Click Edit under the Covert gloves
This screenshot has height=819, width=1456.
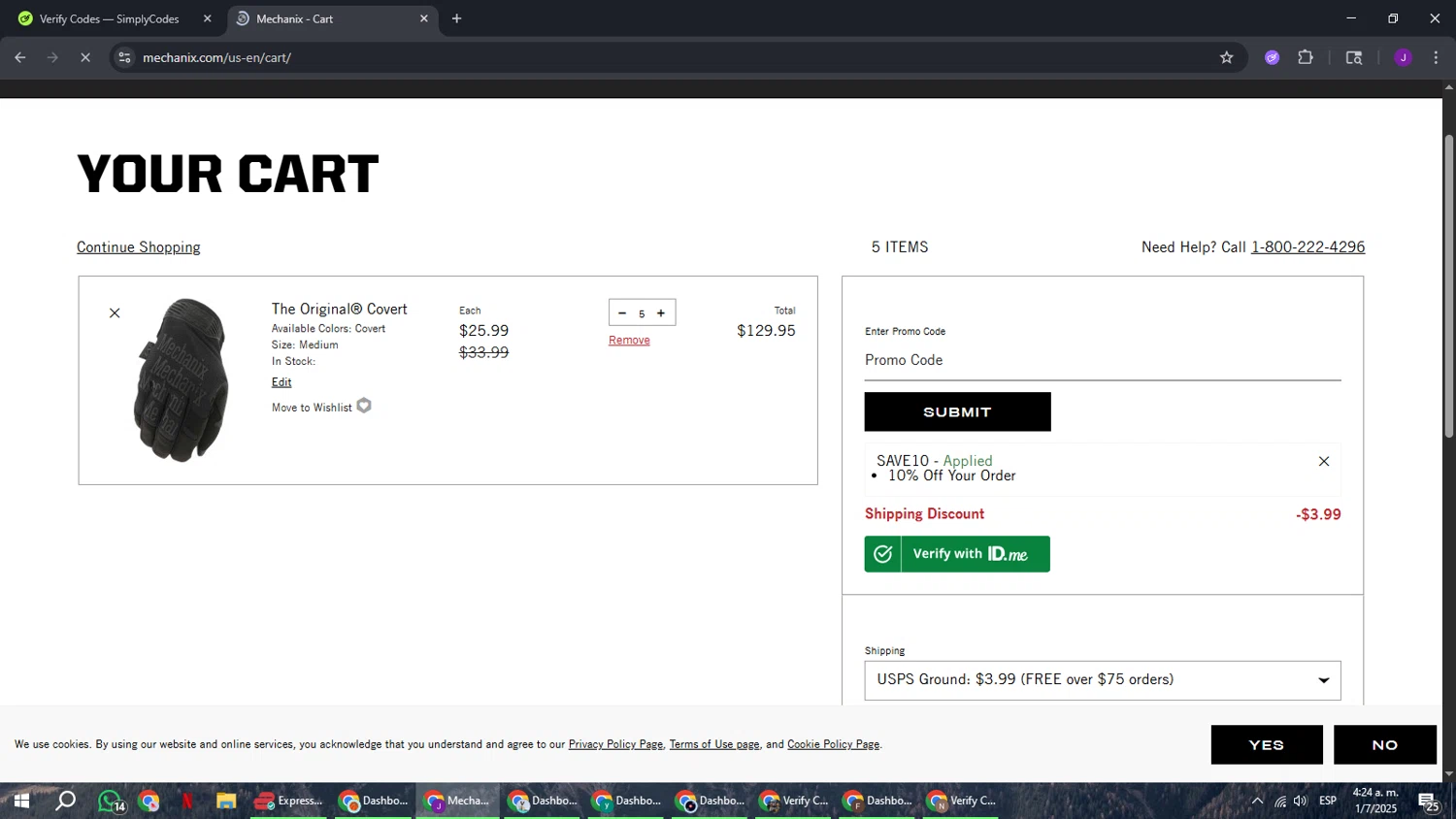(281, 382)
